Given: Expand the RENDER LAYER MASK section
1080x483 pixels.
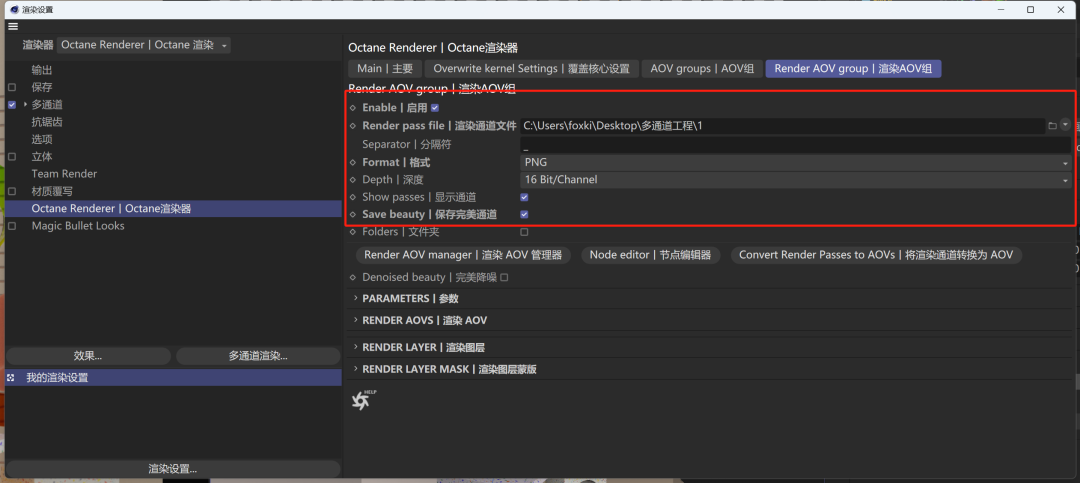Looking at the screenshot, I should tap(355, 369).
